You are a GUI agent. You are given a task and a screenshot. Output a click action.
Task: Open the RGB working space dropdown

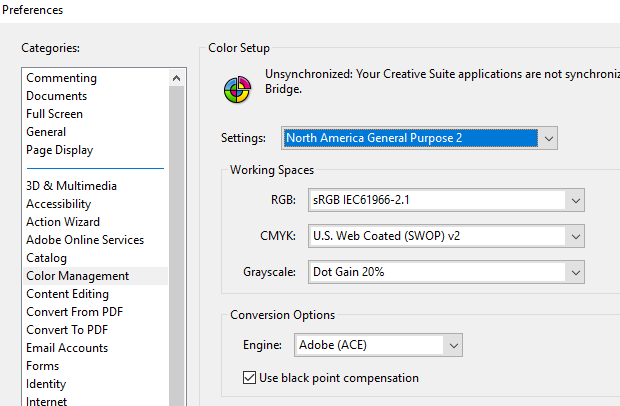tap(446, 200)
